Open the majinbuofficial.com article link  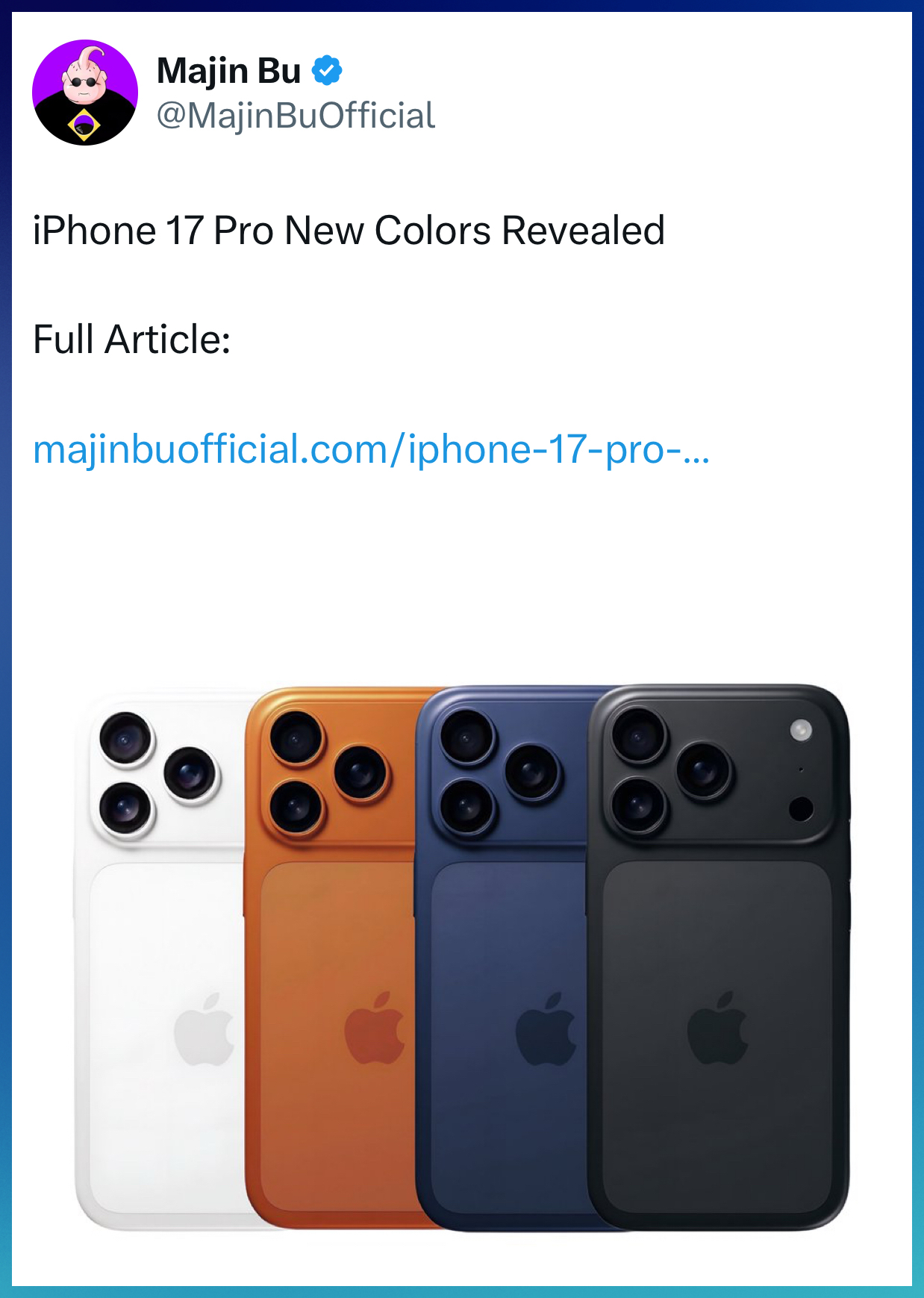pyautogui.click(x=371, y=449)
